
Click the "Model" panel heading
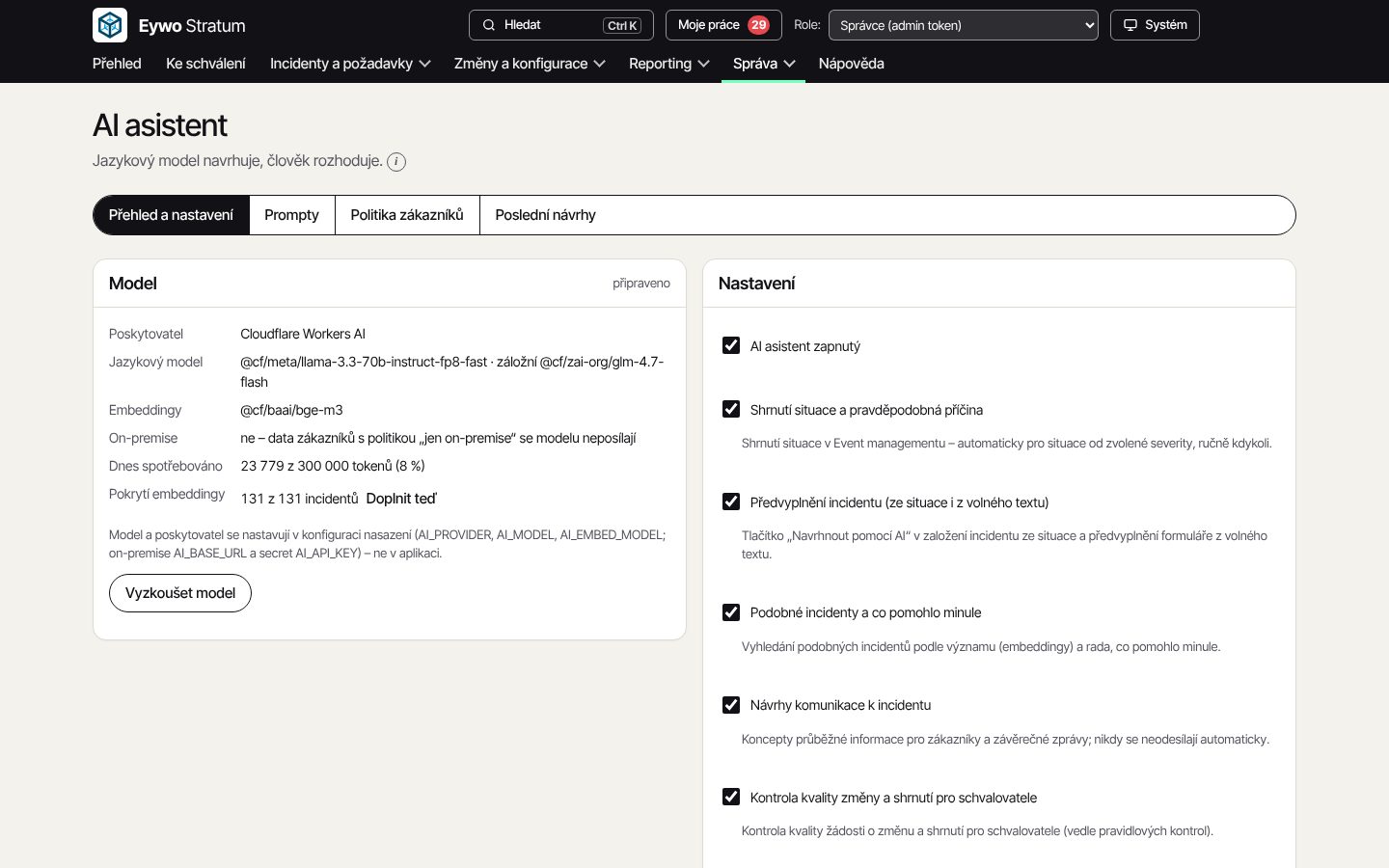133,284
